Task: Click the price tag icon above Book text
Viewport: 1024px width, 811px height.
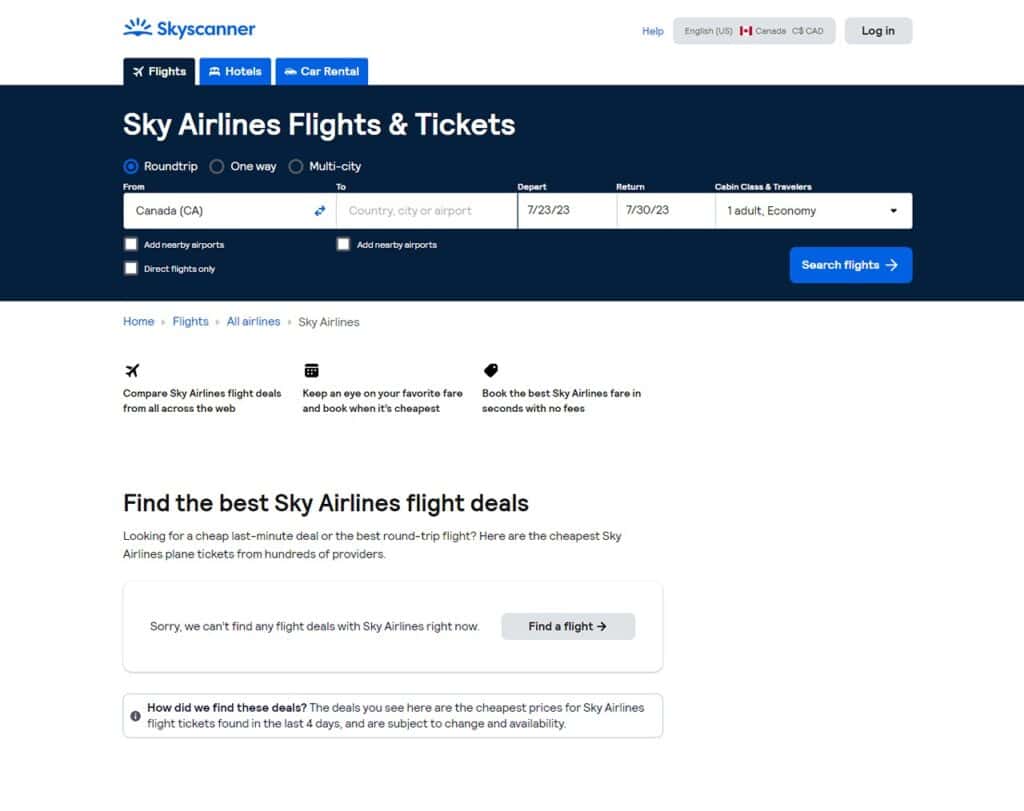Action: click(490, 370)
